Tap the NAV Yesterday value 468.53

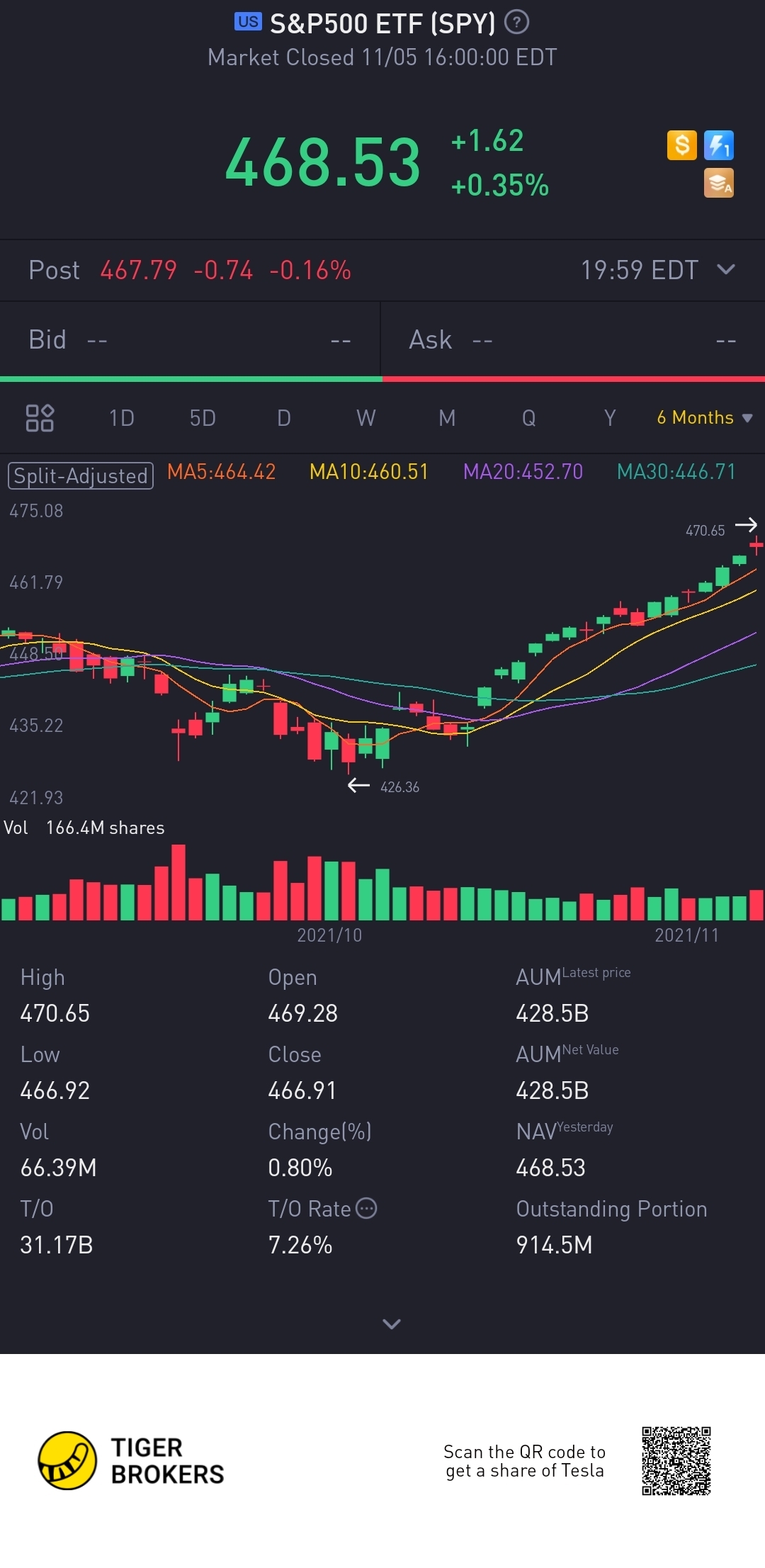coord(551,1168)
